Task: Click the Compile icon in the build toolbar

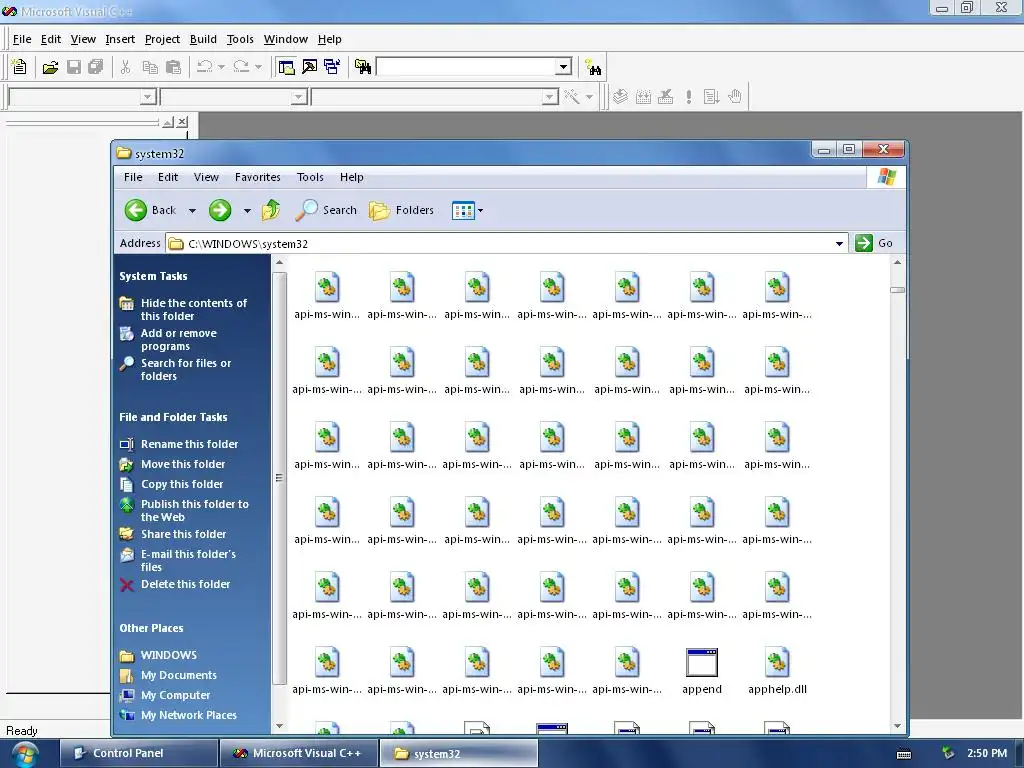Action: point(620,97)
